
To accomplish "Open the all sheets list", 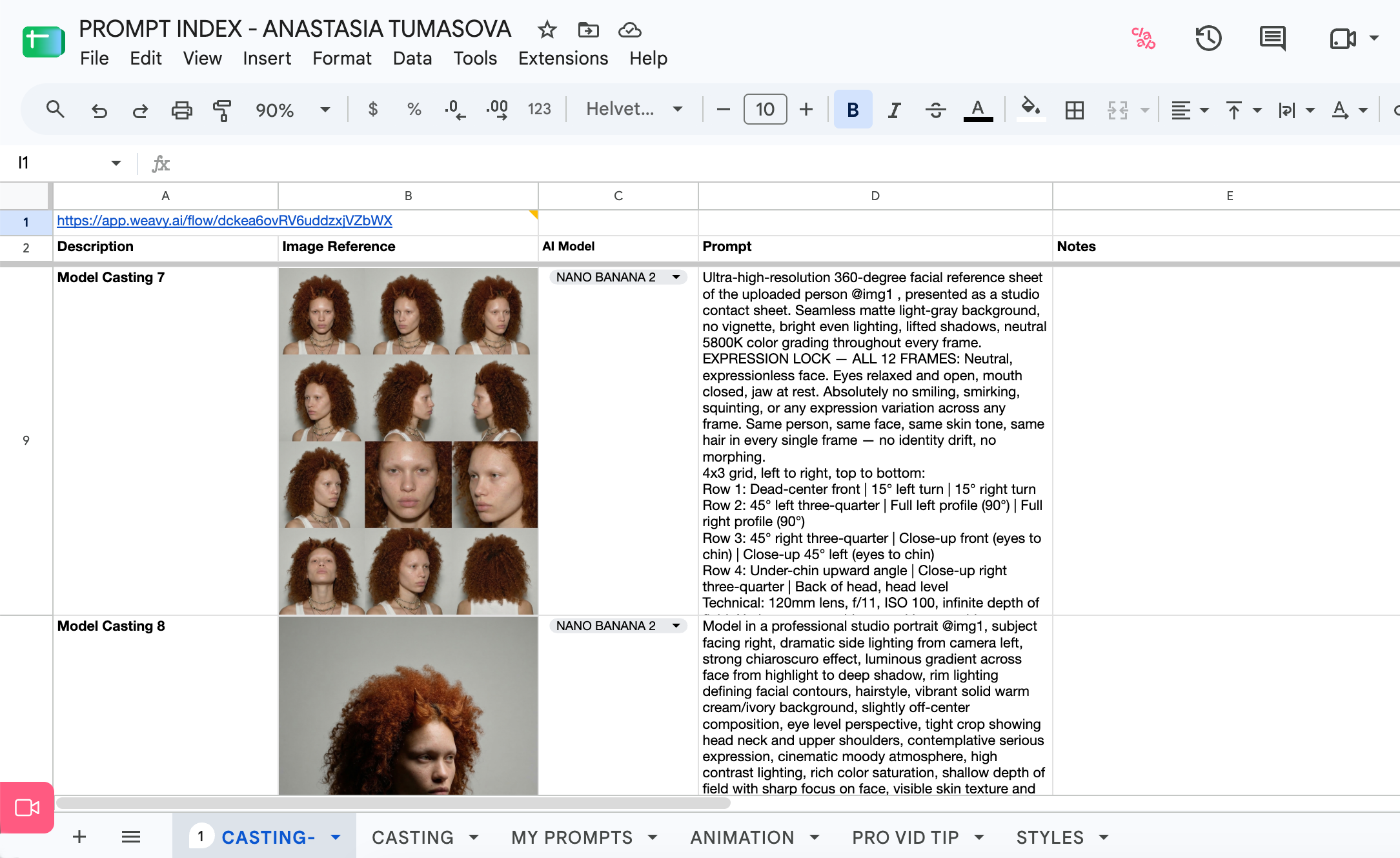I will [131, 837].
